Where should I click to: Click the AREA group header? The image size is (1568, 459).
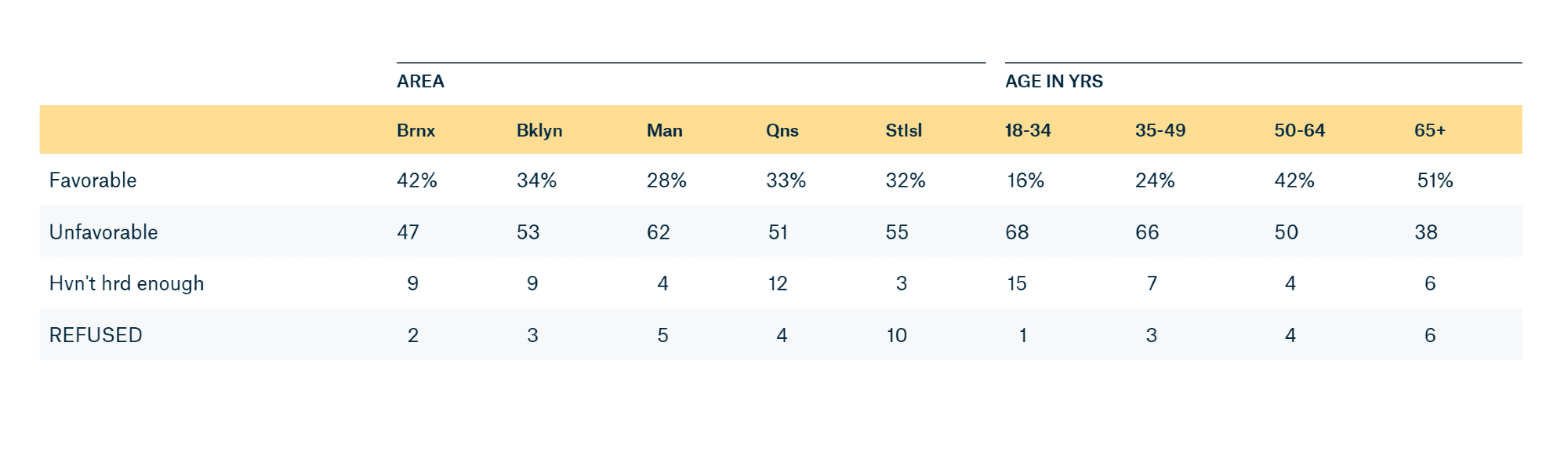(x=420, y=82)
